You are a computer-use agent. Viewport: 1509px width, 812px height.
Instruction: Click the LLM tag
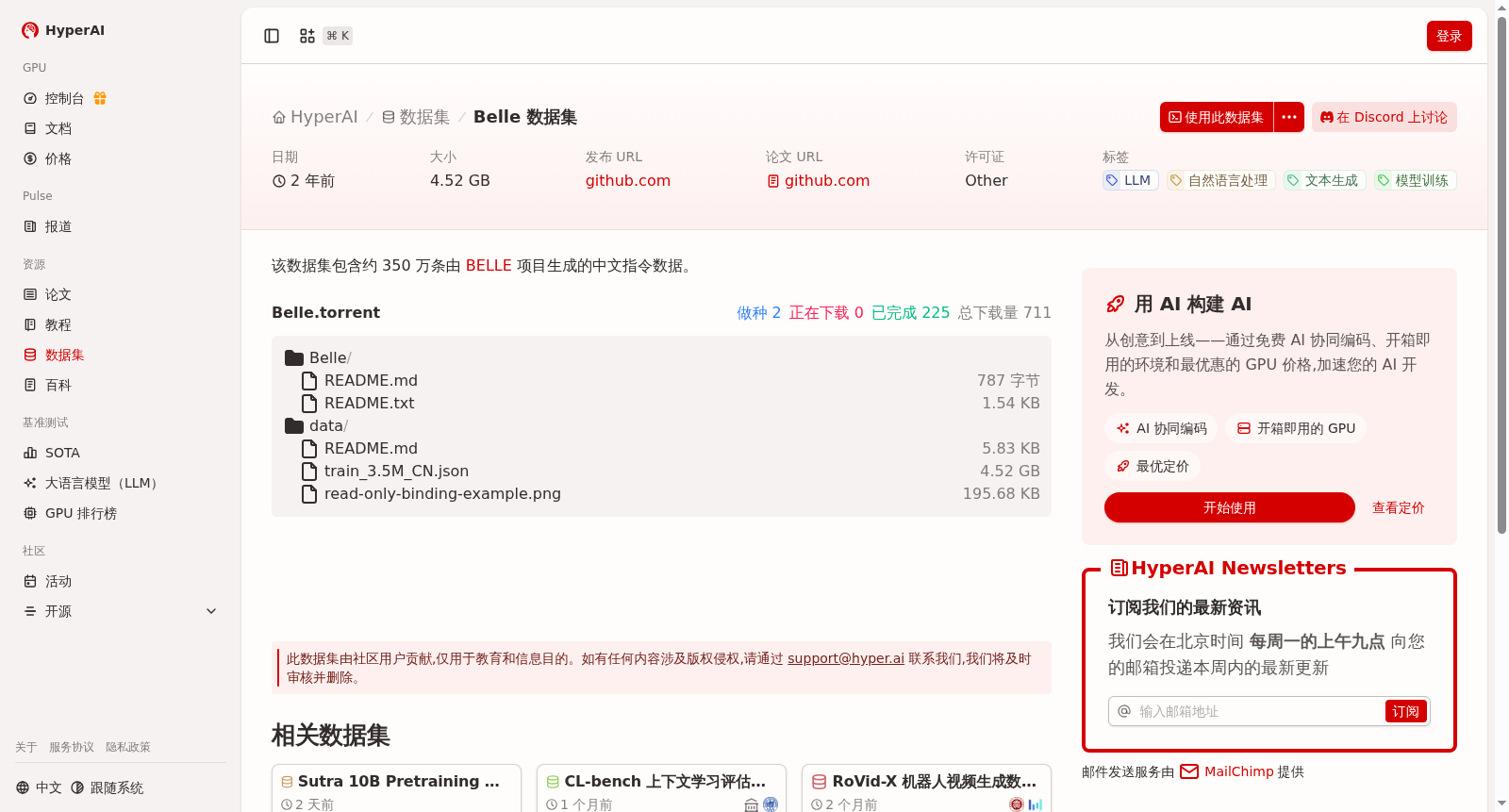tap(1129, 180)
